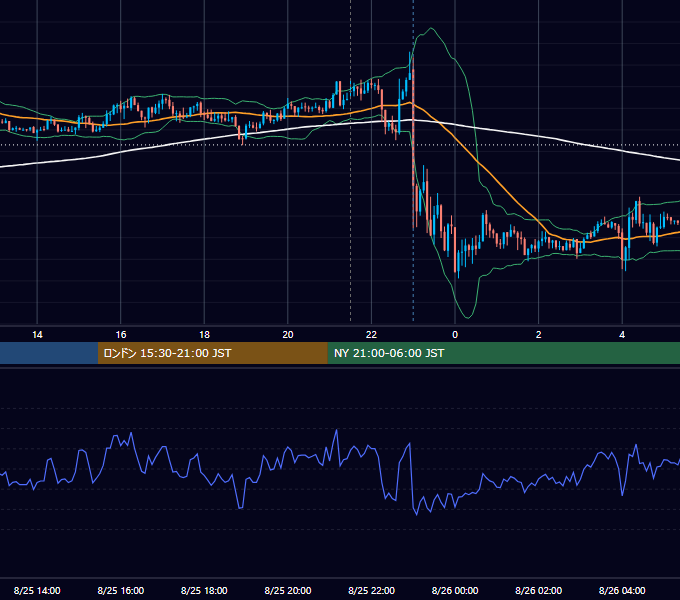Click the lower Bollinger band trough near hour 0
The image size is (680, 600).
pos(468,317)
